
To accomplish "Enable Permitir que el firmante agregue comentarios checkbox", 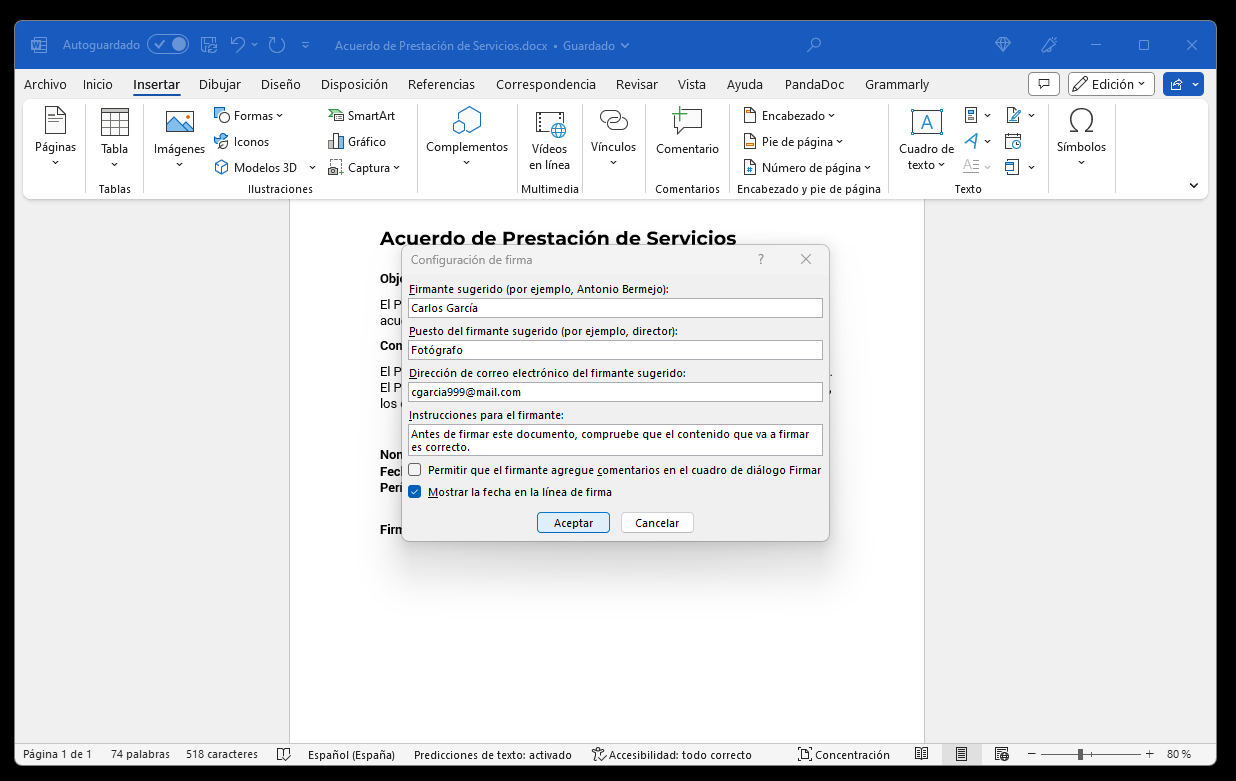I will pos(415,470).
